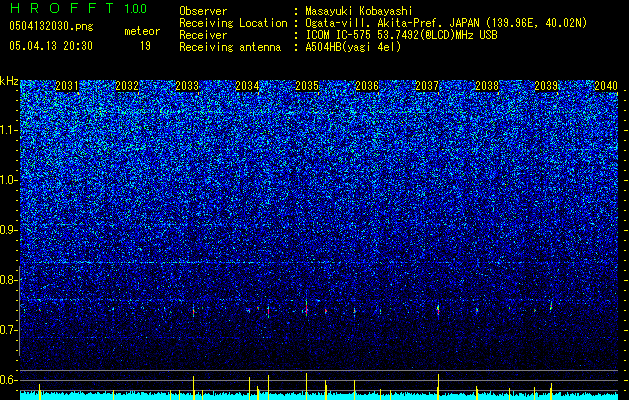
Task: Click the tallest yellow power spike under 2035
Action: point(306,386)
